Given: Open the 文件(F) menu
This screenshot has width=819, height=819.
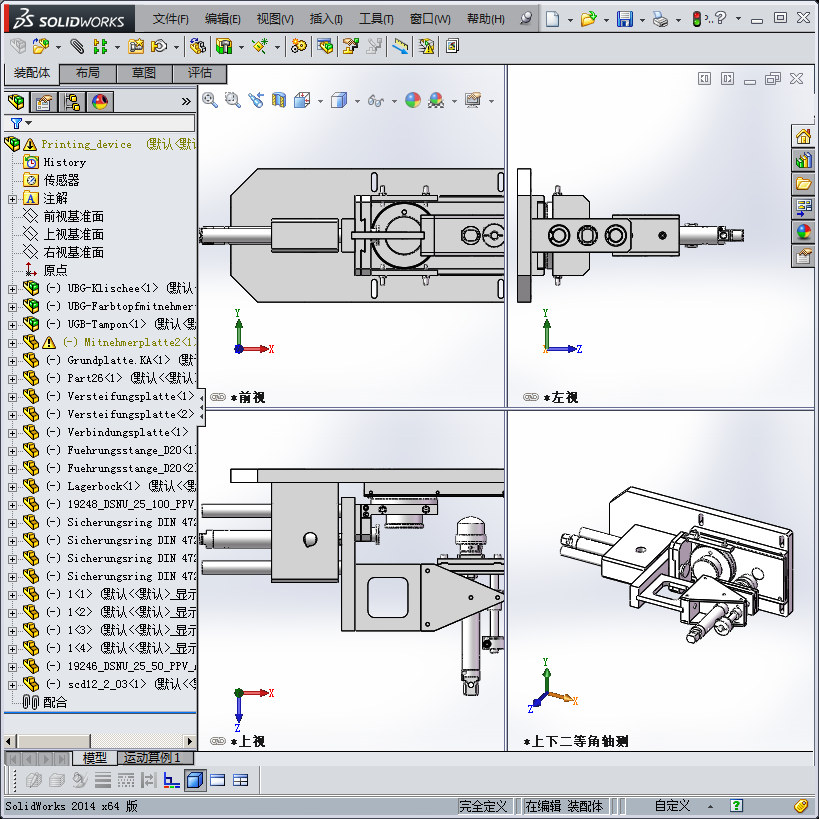Looking at the screenshot, I should click(170, 19).
